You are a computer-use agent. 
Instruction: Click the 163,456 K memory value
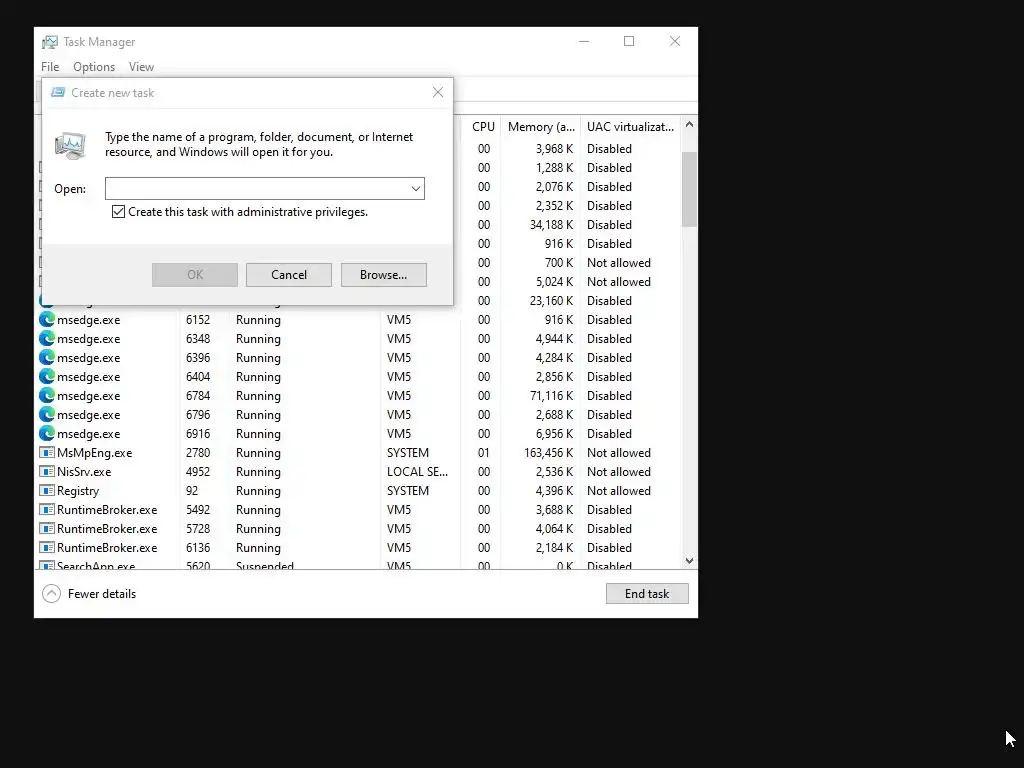549,453
